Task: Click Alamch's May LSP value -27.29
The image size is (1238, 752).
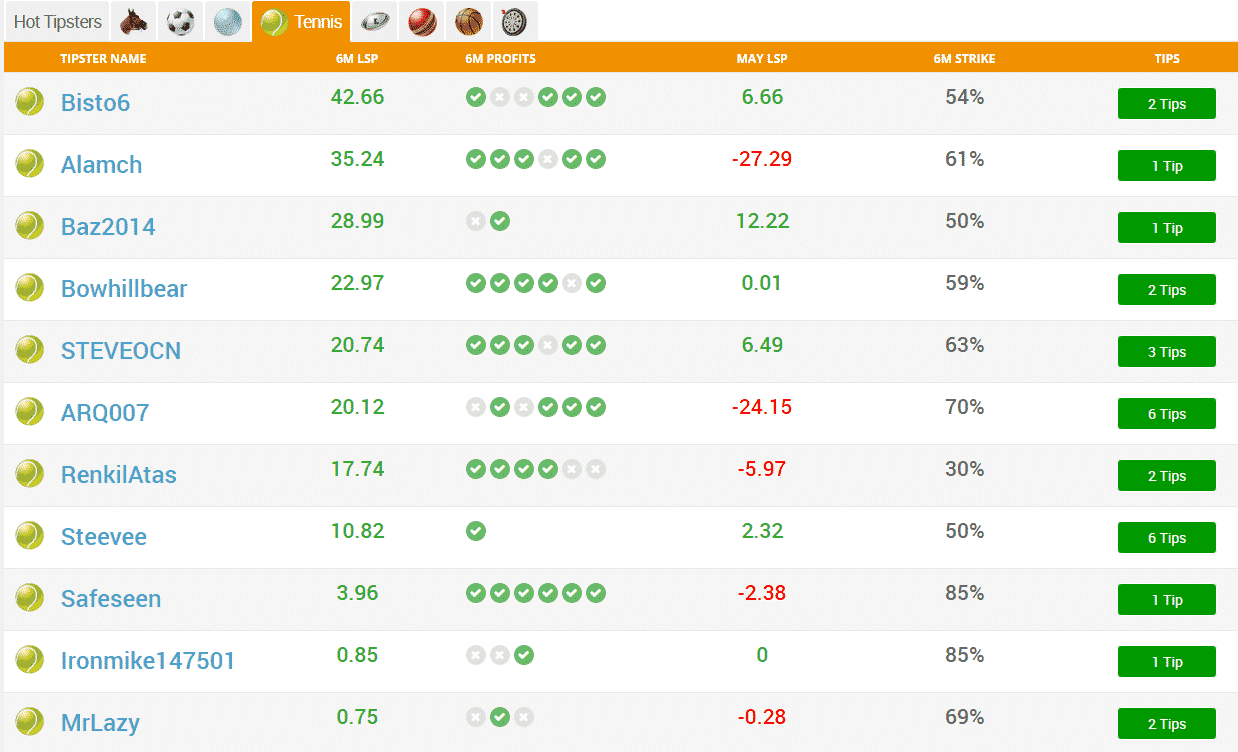Action: [x=762, y=159]
